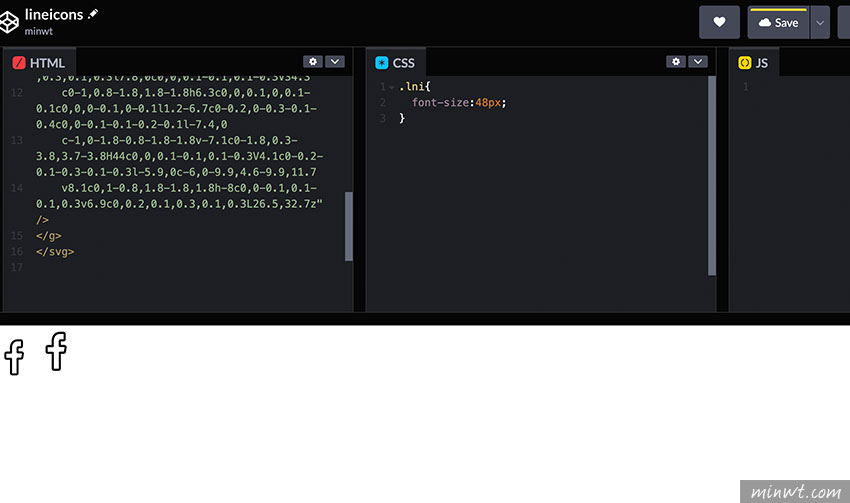Click the '</svg>' closing tag line
The image size is (850, 503).
55,252
